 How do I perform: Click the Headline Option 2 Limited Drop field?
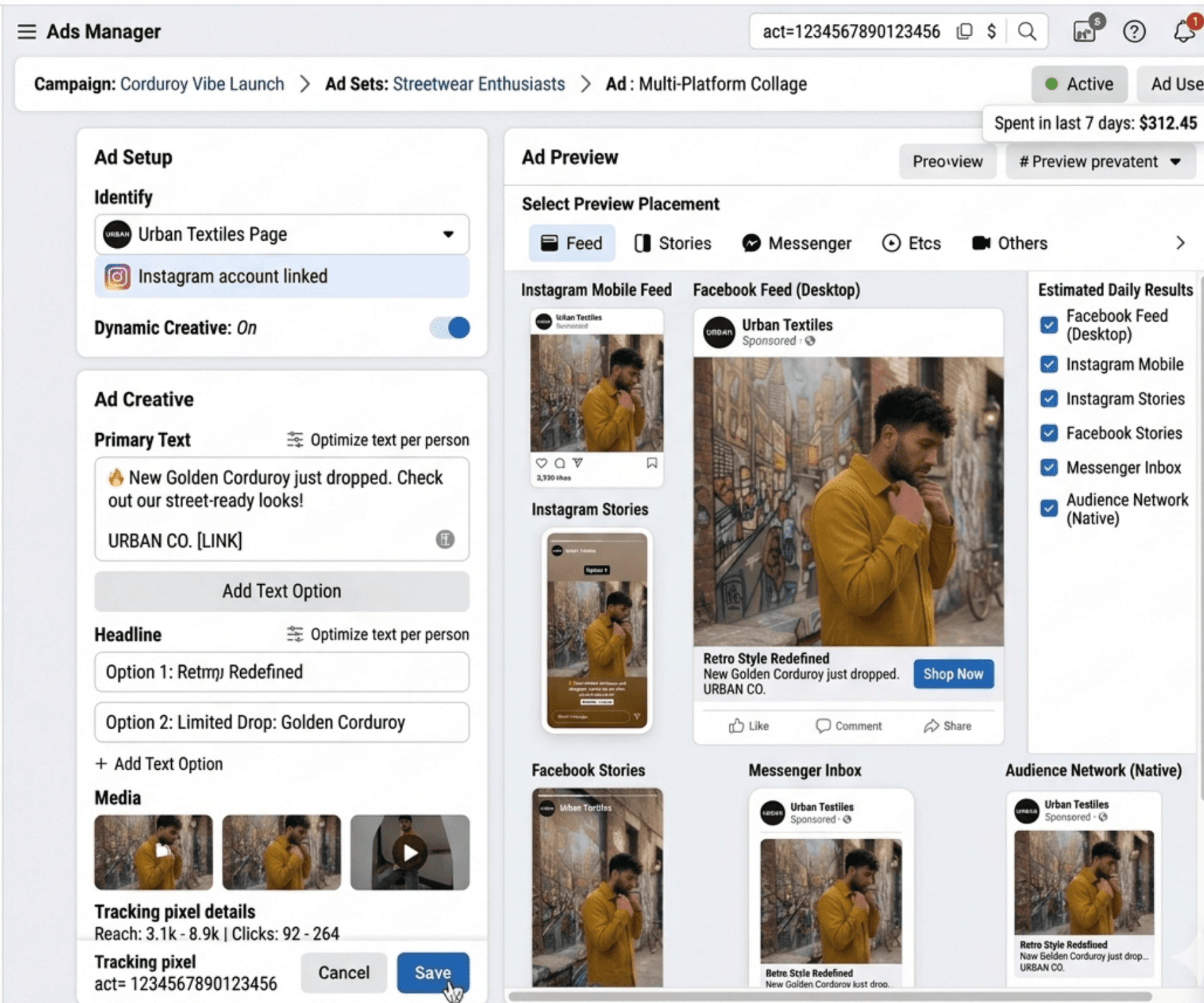(282, 722)
